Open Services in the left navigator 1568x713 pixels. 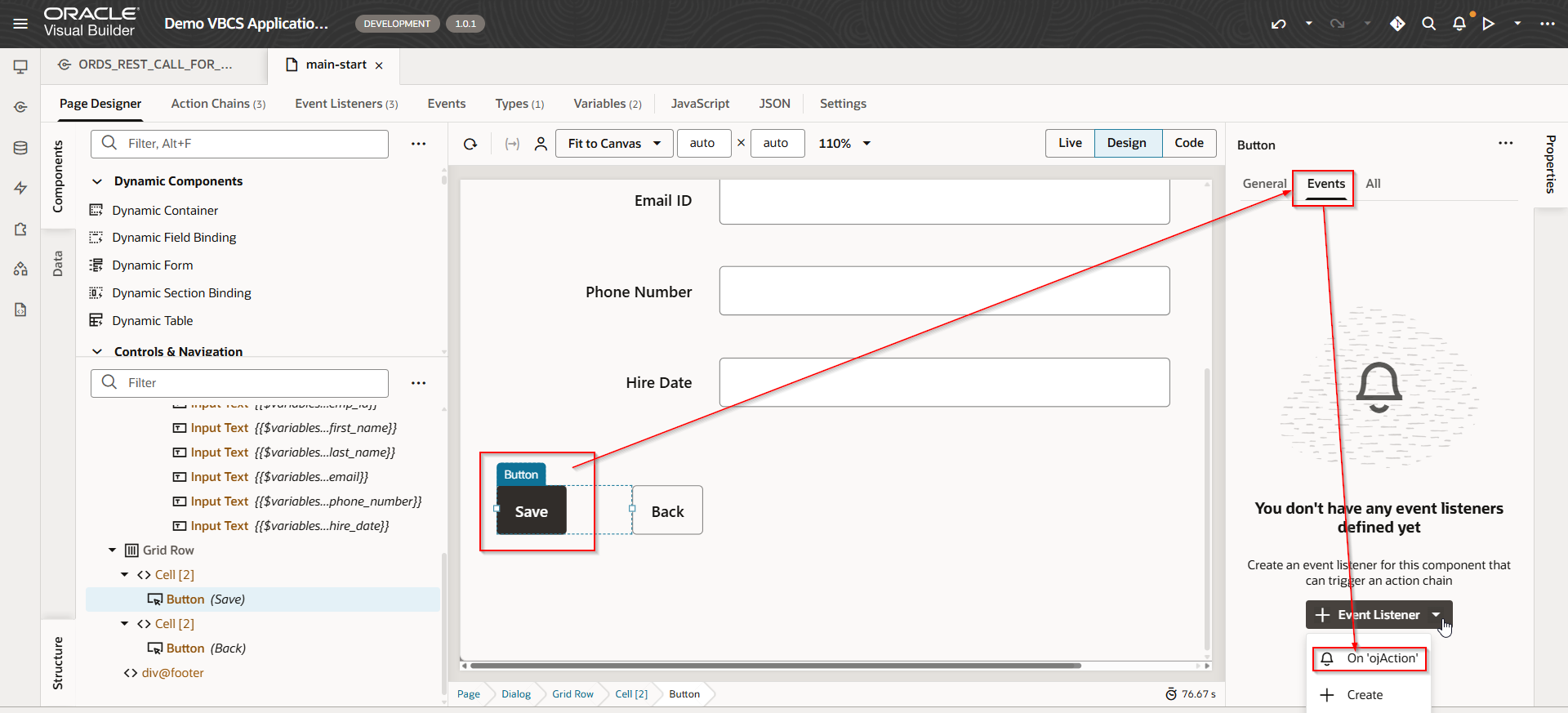20,107
